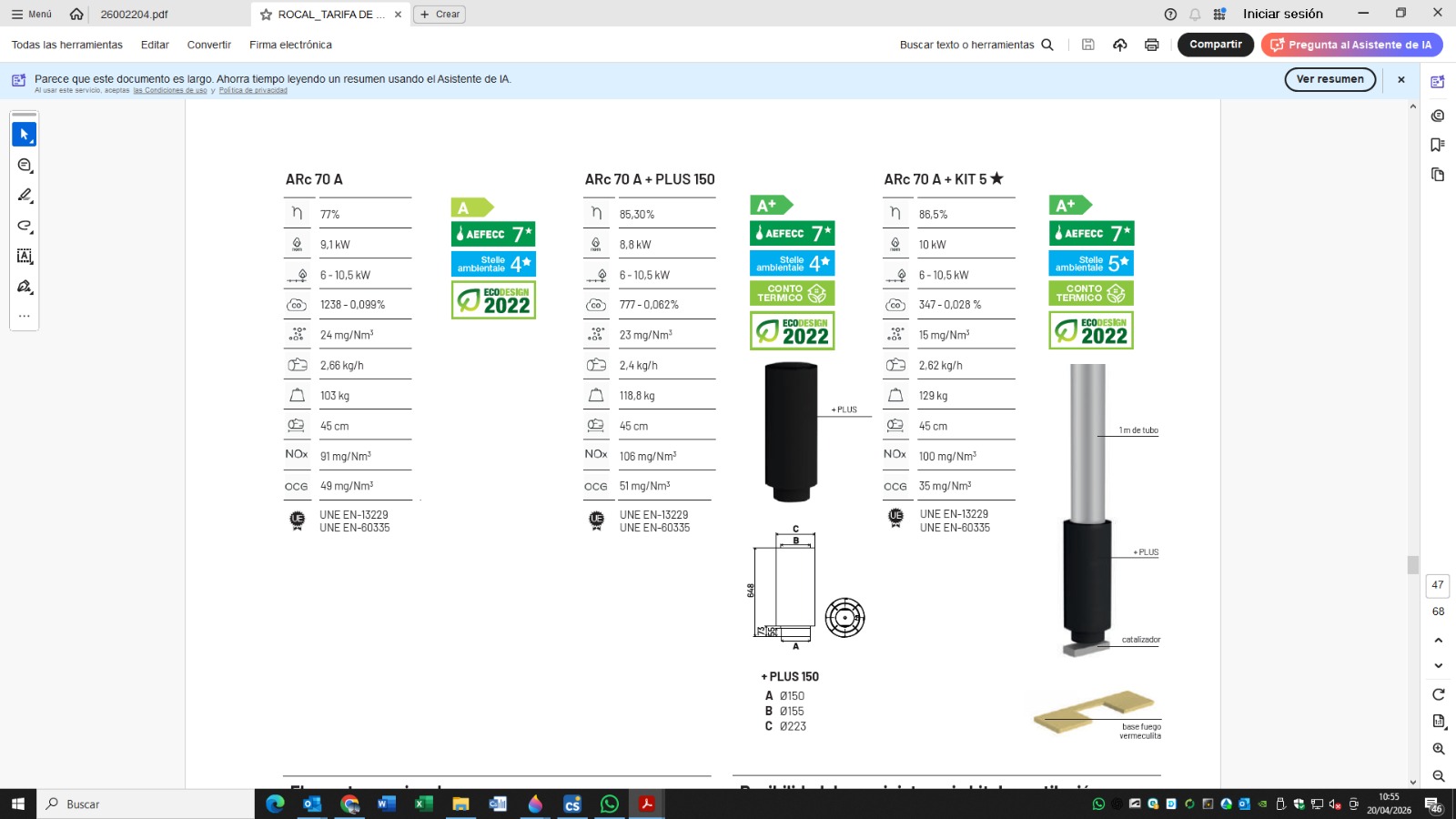This screenshot has height=819, width=1456.
Task: Show more tools via three dots
Action: point(25,316)
